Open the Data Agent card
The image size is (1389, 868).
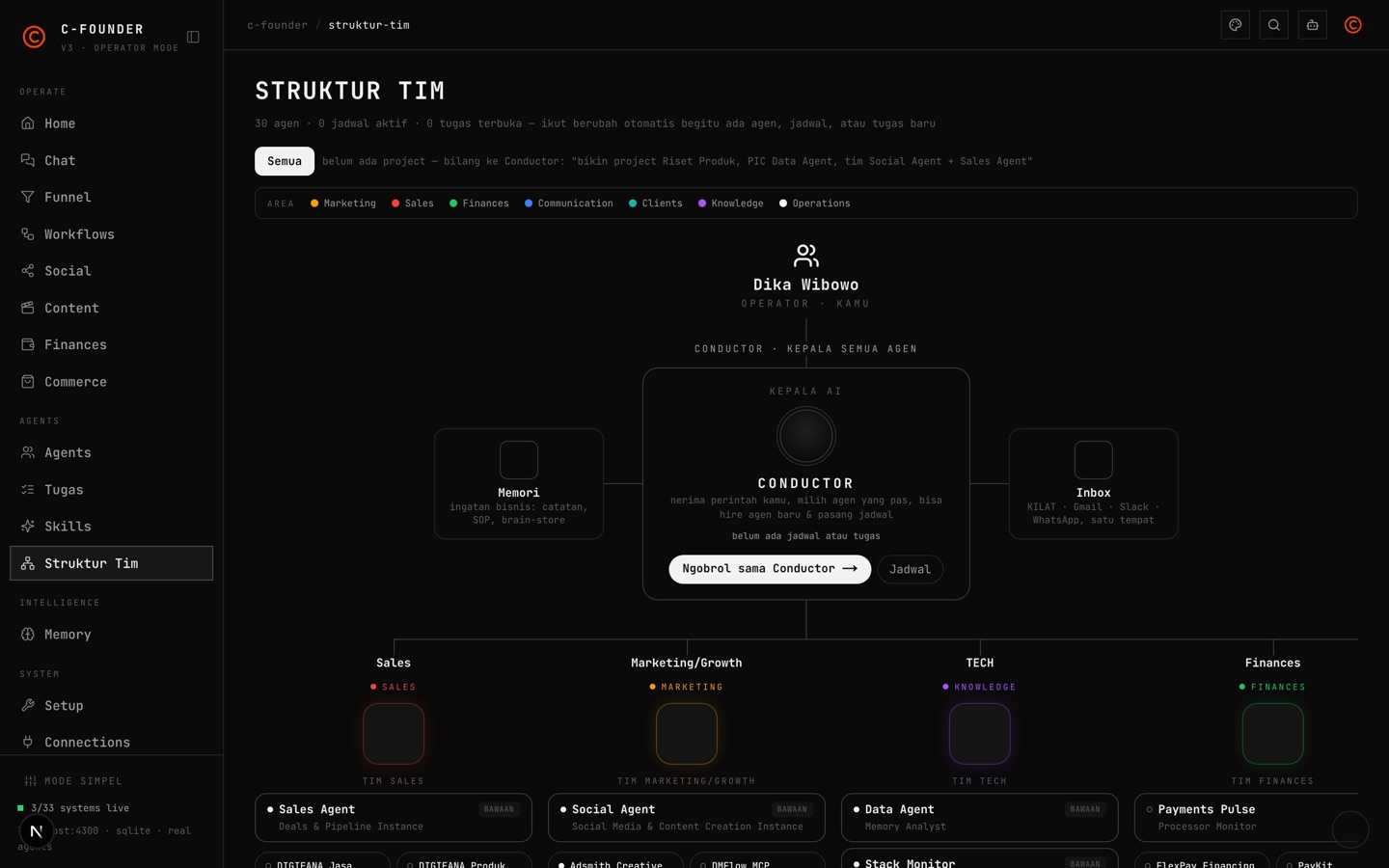coord(980,818)
